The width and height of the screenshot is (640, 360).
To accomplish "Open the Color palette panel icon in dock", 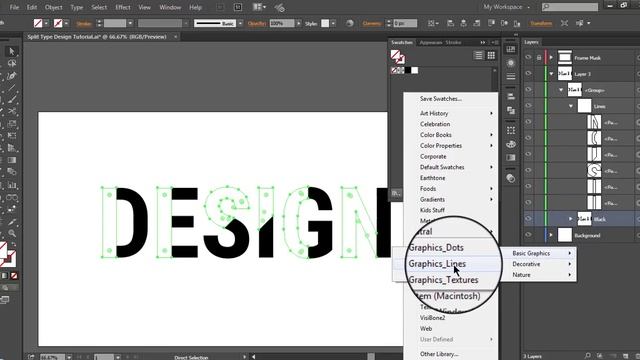I will 511,144.
